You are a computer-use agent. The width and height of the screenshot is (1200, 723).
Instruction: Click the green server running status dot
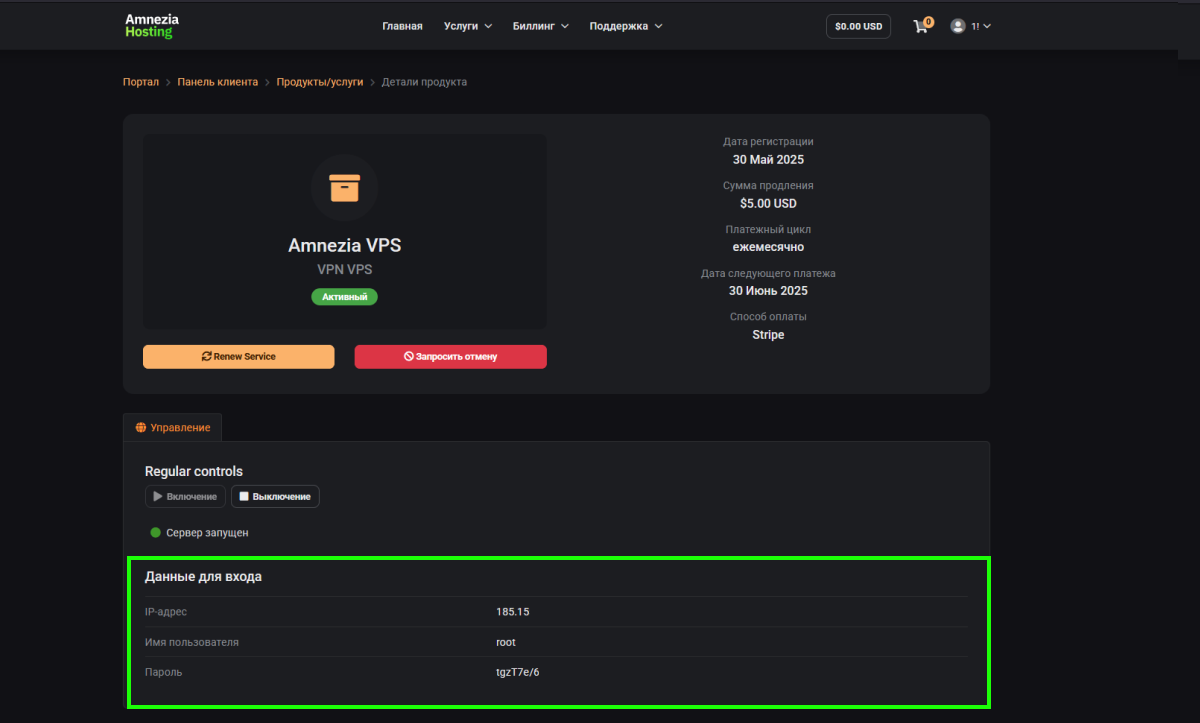tap(155, 533)
